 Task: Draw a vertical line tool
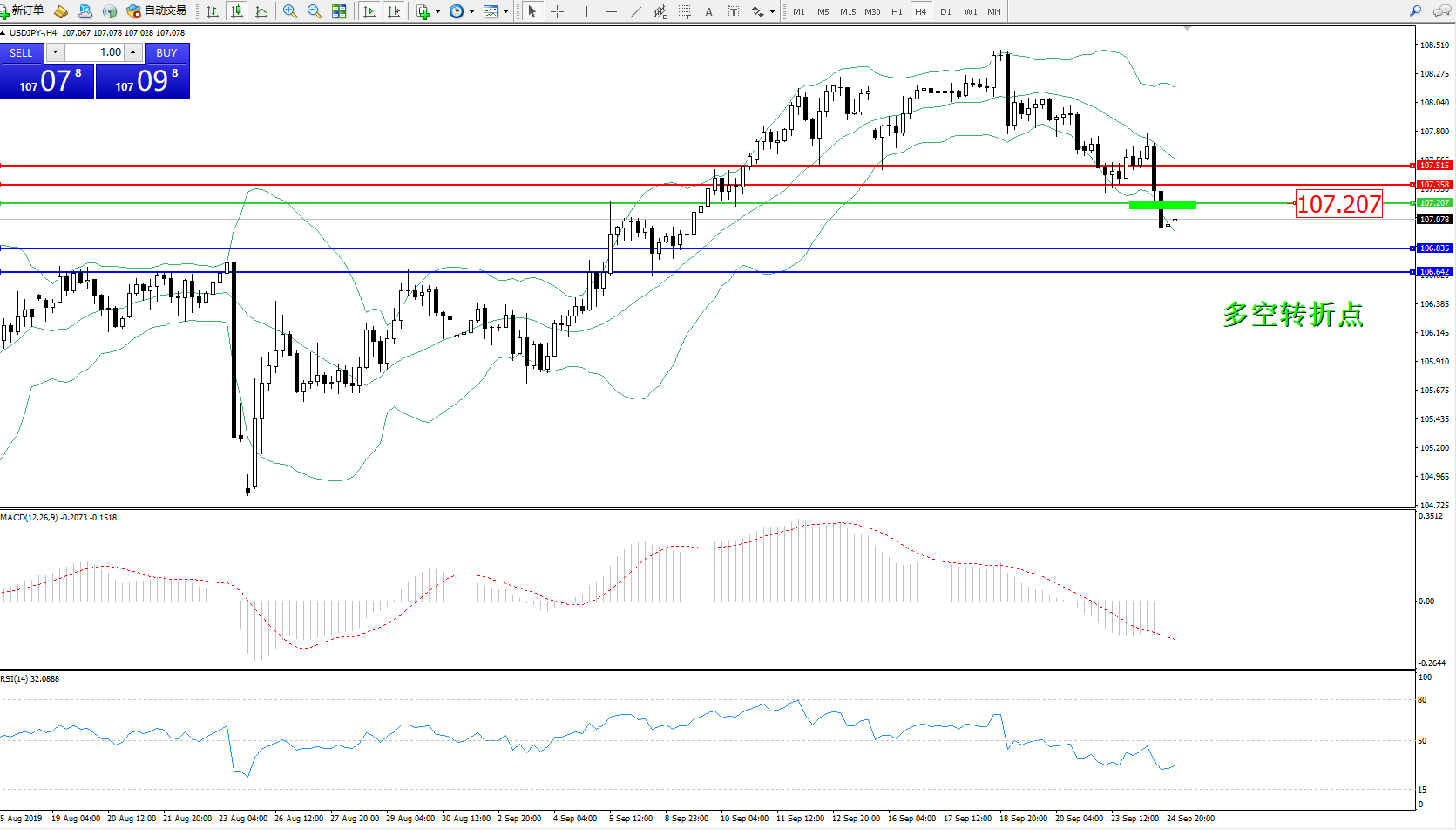pos(586,11)
